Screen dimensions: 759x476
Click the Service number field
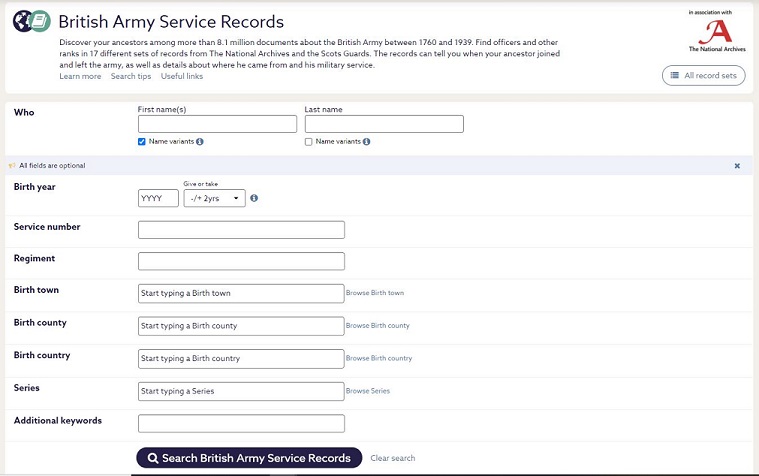242,230
